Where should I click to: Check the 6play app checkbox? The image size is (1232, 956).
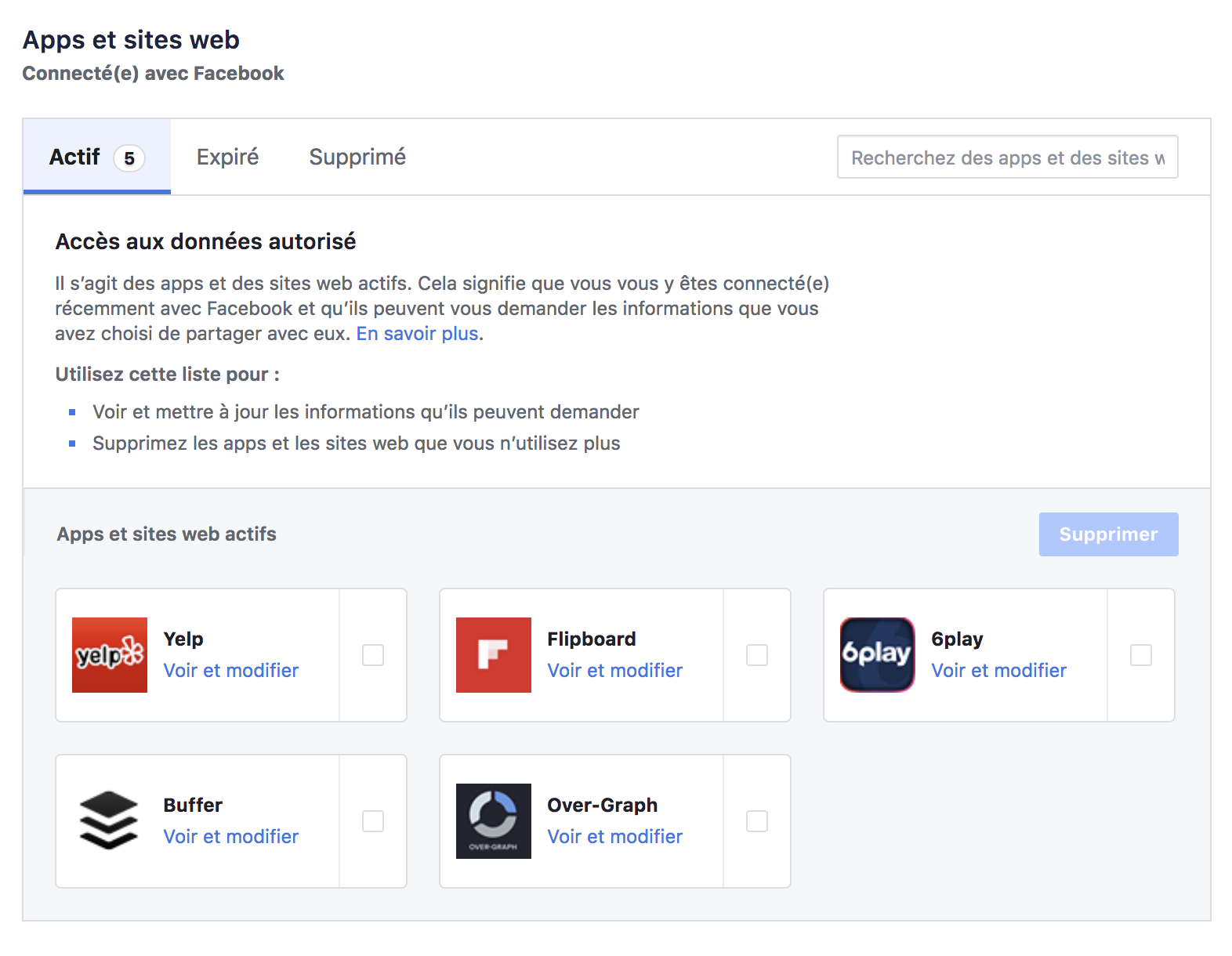[1141, 655]
